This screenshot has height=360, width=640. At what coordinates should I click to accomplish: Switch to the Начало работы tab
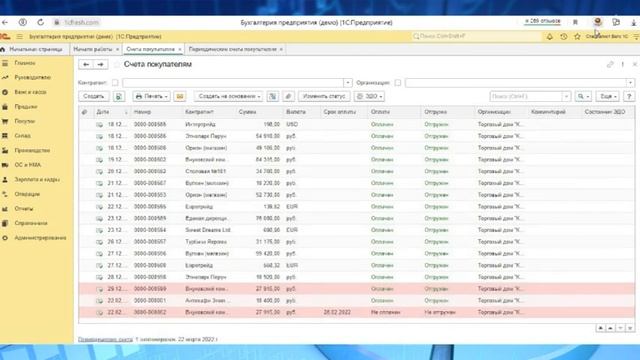pyautogui.click(x=93, y=49)
